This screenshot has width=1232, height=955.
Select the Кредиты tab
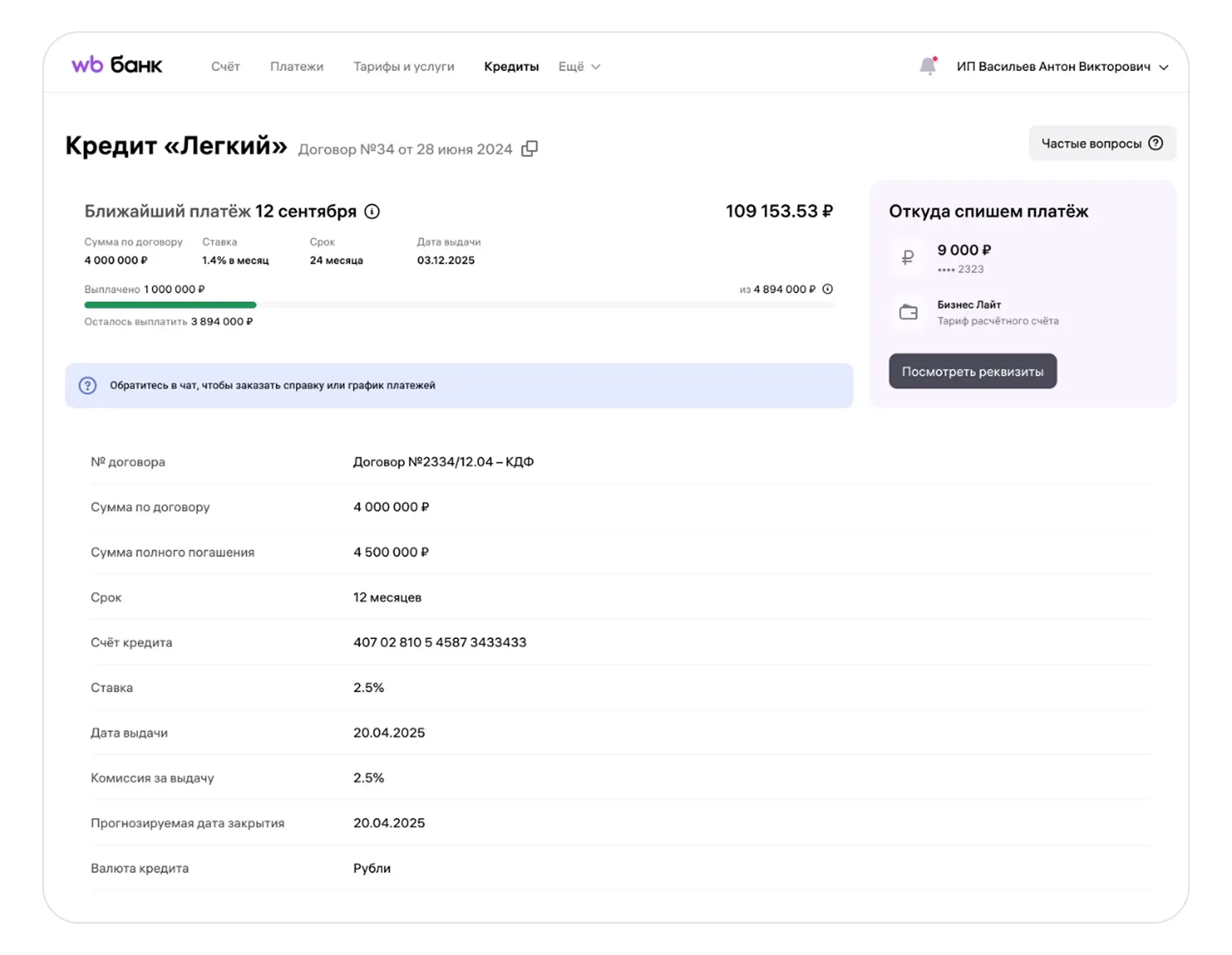[511, 67]
